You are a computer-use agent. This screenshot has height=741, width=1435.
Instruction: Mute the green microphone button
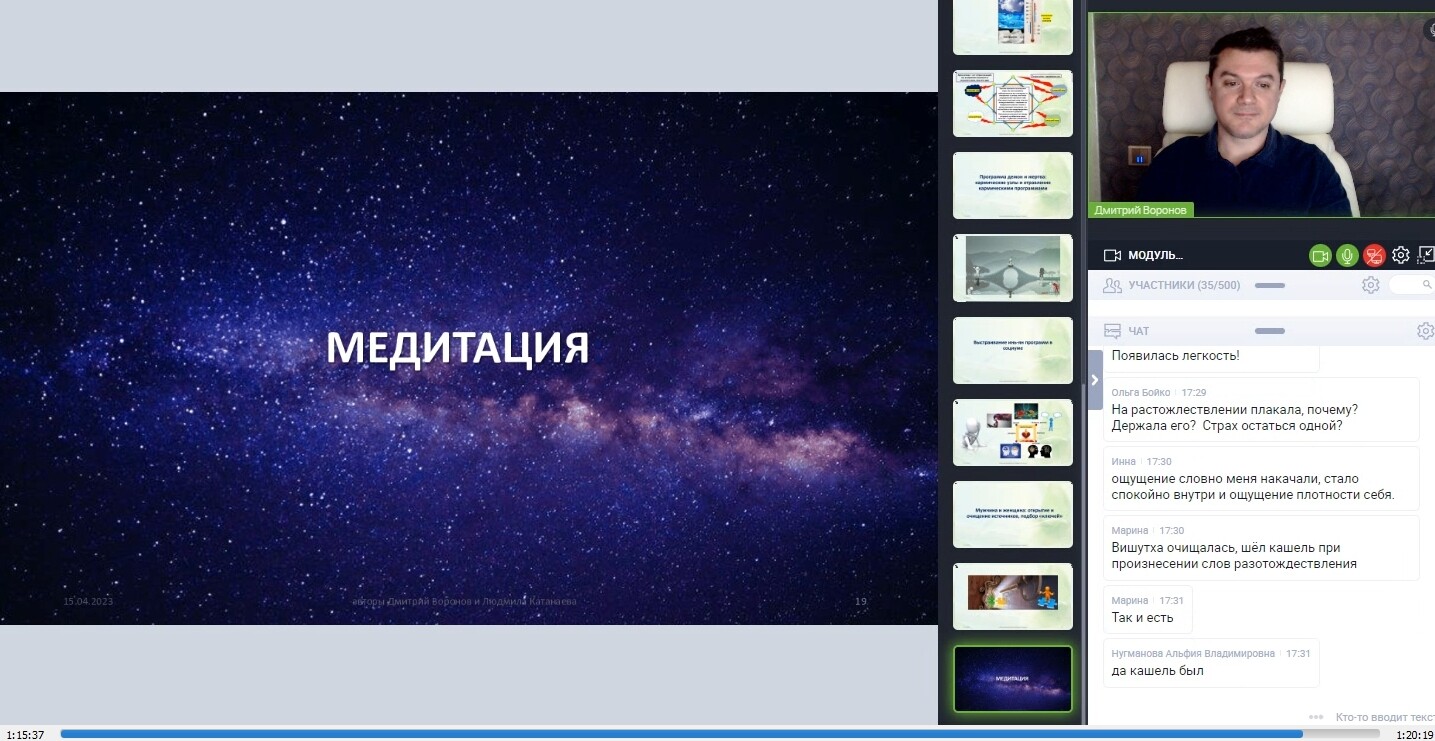(1347, 256)
